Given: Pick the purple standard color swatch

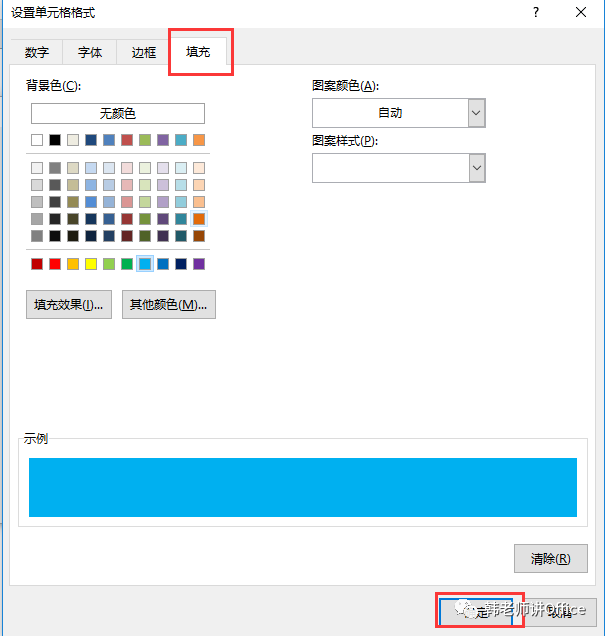Looking at the screenshot, I should [x=199, y=264].
